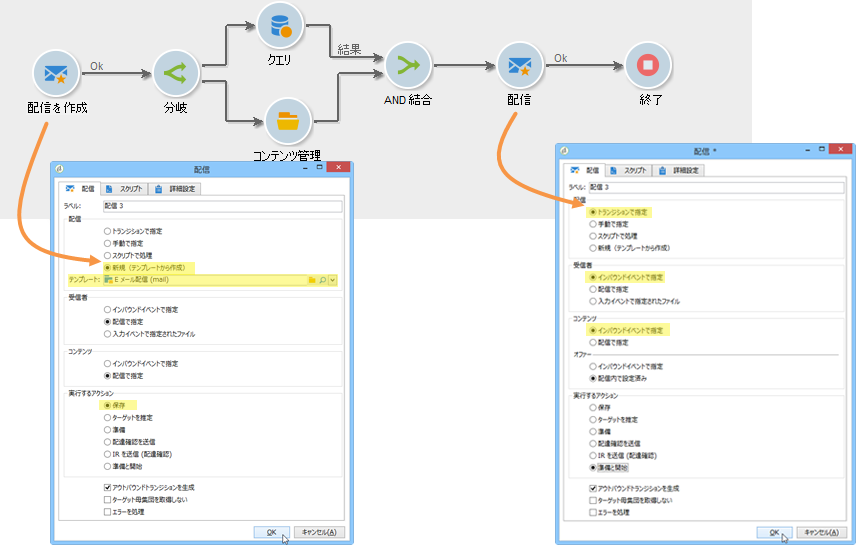856x545 pixels.
Task: Select the クエリ query activity icon
Action: click(280, 26)
